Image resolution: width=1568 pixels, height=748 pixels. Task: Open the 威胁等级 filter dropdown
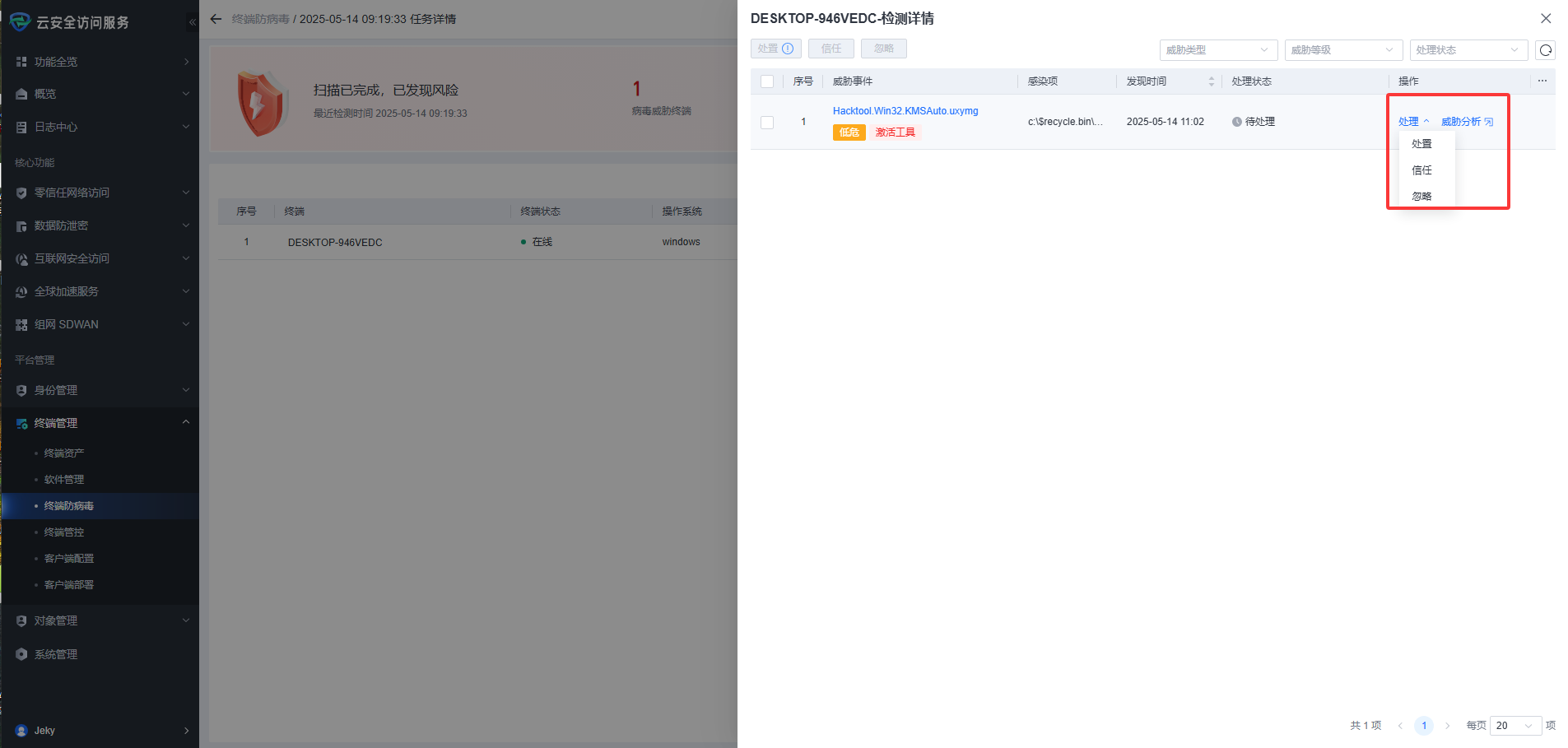click(x=1342, y=50)
